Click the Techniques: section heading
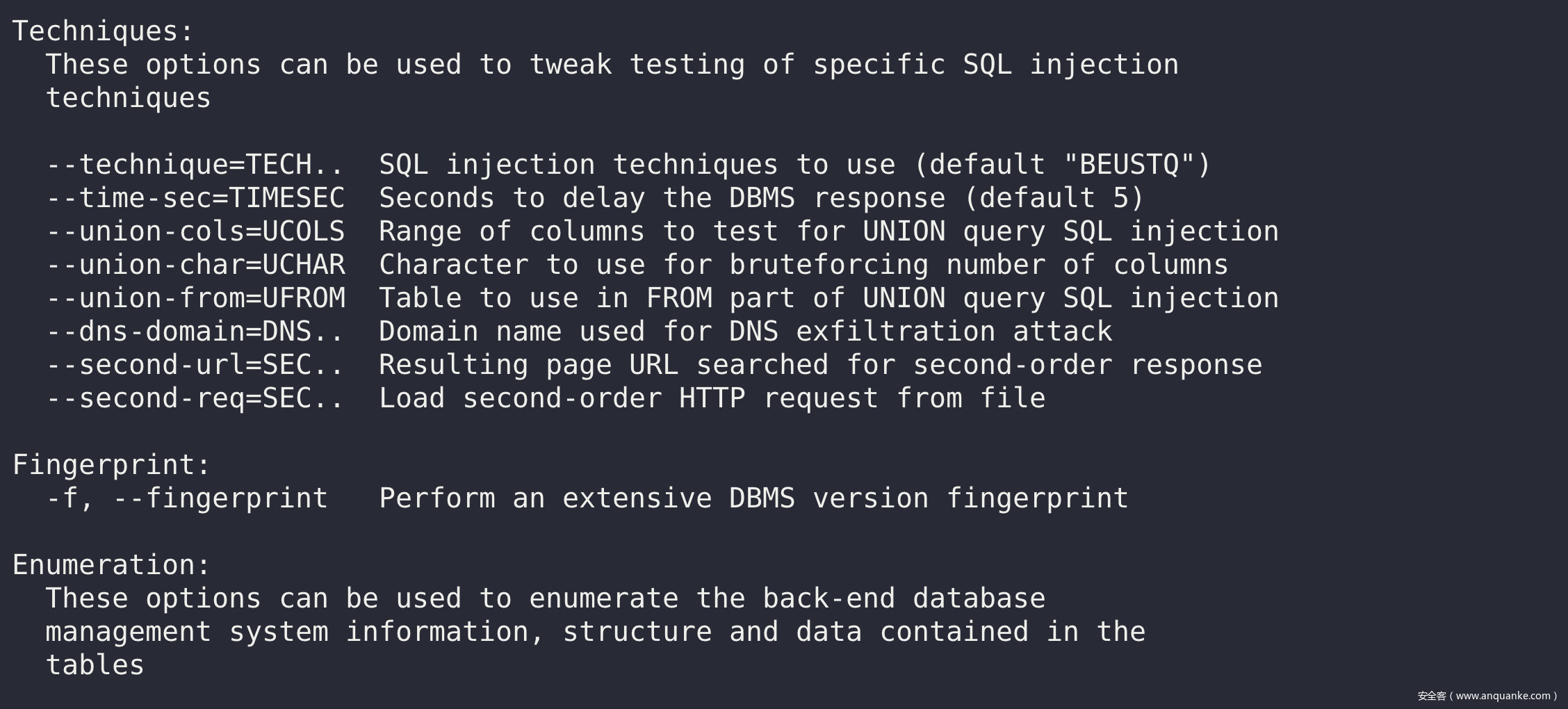 103,31
